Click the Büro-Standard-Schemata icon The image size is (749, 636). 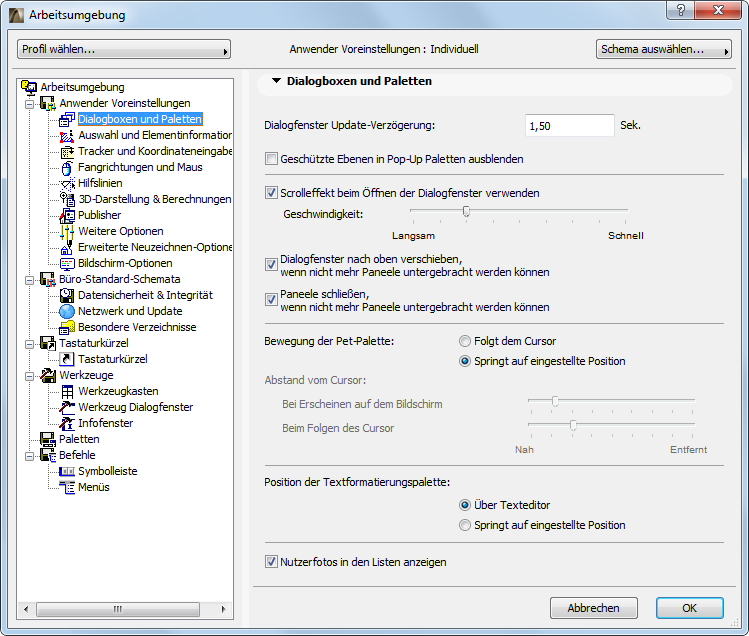click(x=48, y=279)
